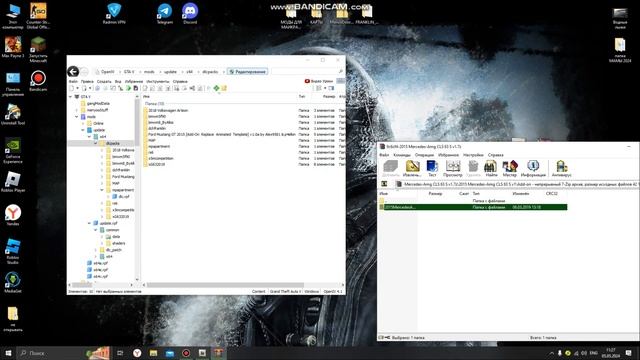This screenshot has height=360, width=640.
Task: Sort WinRAR list by CRC32 column
Action: [551, 193]
